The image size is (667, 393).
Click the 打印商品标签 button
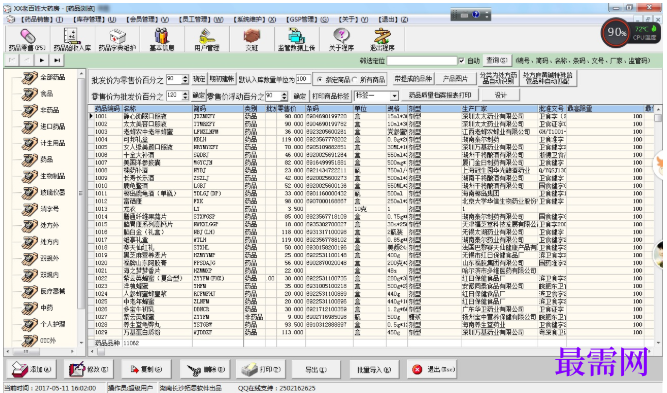click(331, 96)
